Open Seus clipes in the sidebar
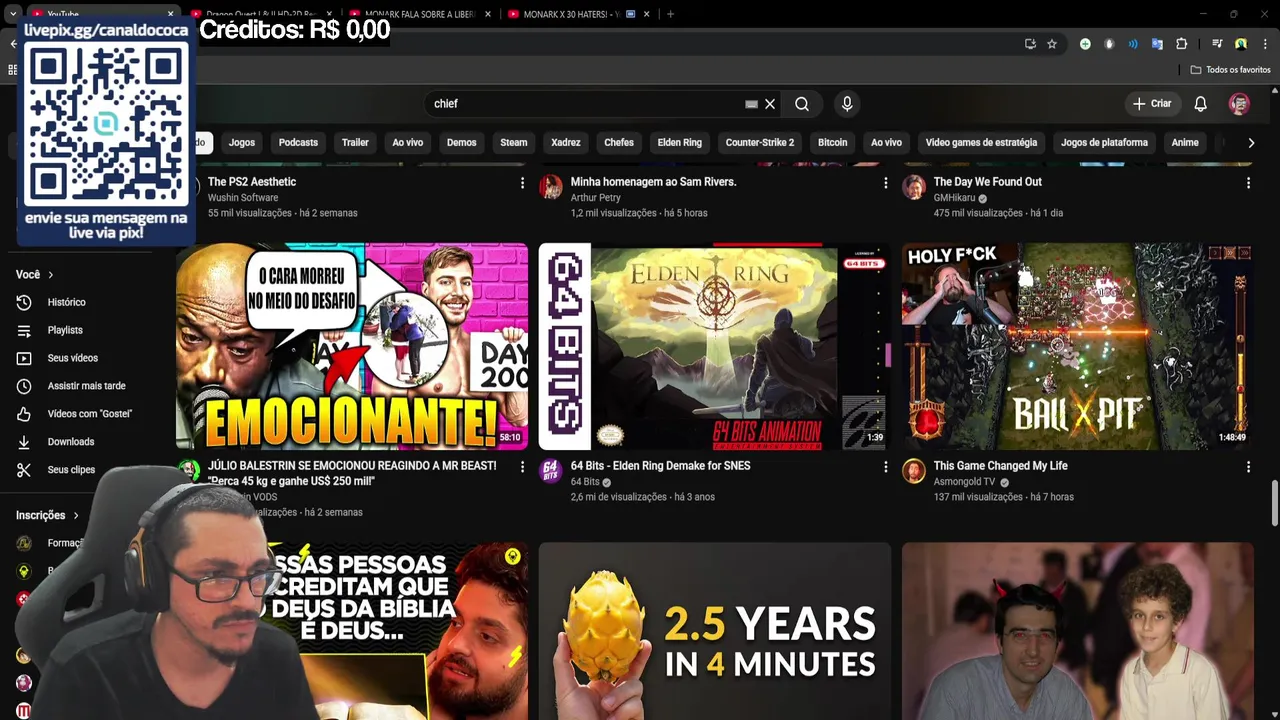 tap(71, 470)
